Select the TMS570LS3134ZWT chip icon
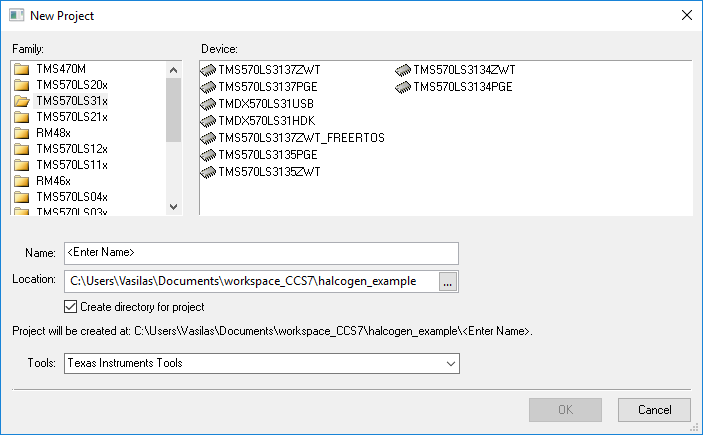Image resolution: width=703 pixels, height=435 pixels. click(403, 70)
